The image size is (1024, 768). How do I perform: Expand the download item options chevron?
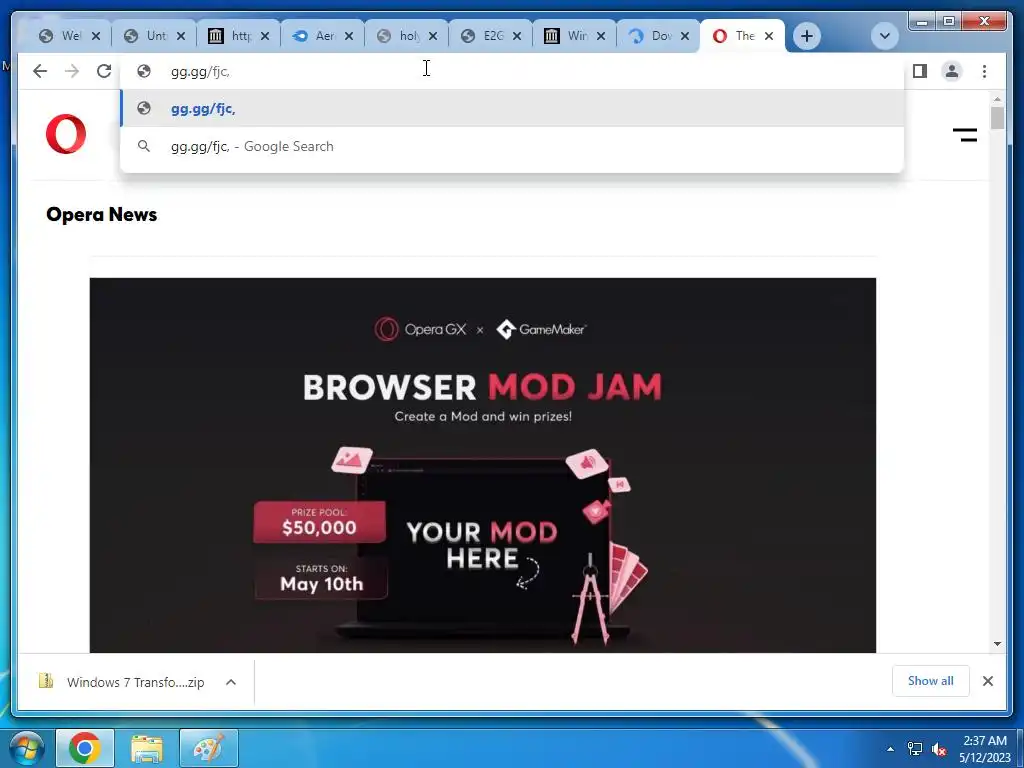231,682
